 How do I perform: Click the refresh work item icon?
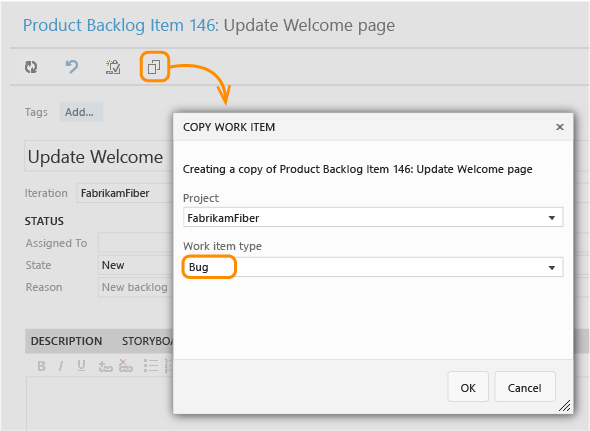tap(31, 67)
